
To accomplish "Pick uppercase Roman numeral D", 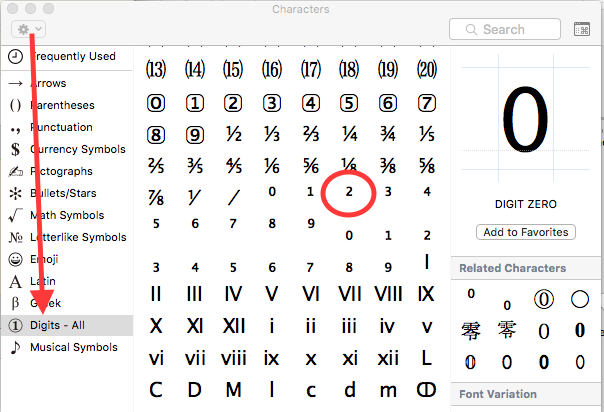I will [x=195, y=390].
